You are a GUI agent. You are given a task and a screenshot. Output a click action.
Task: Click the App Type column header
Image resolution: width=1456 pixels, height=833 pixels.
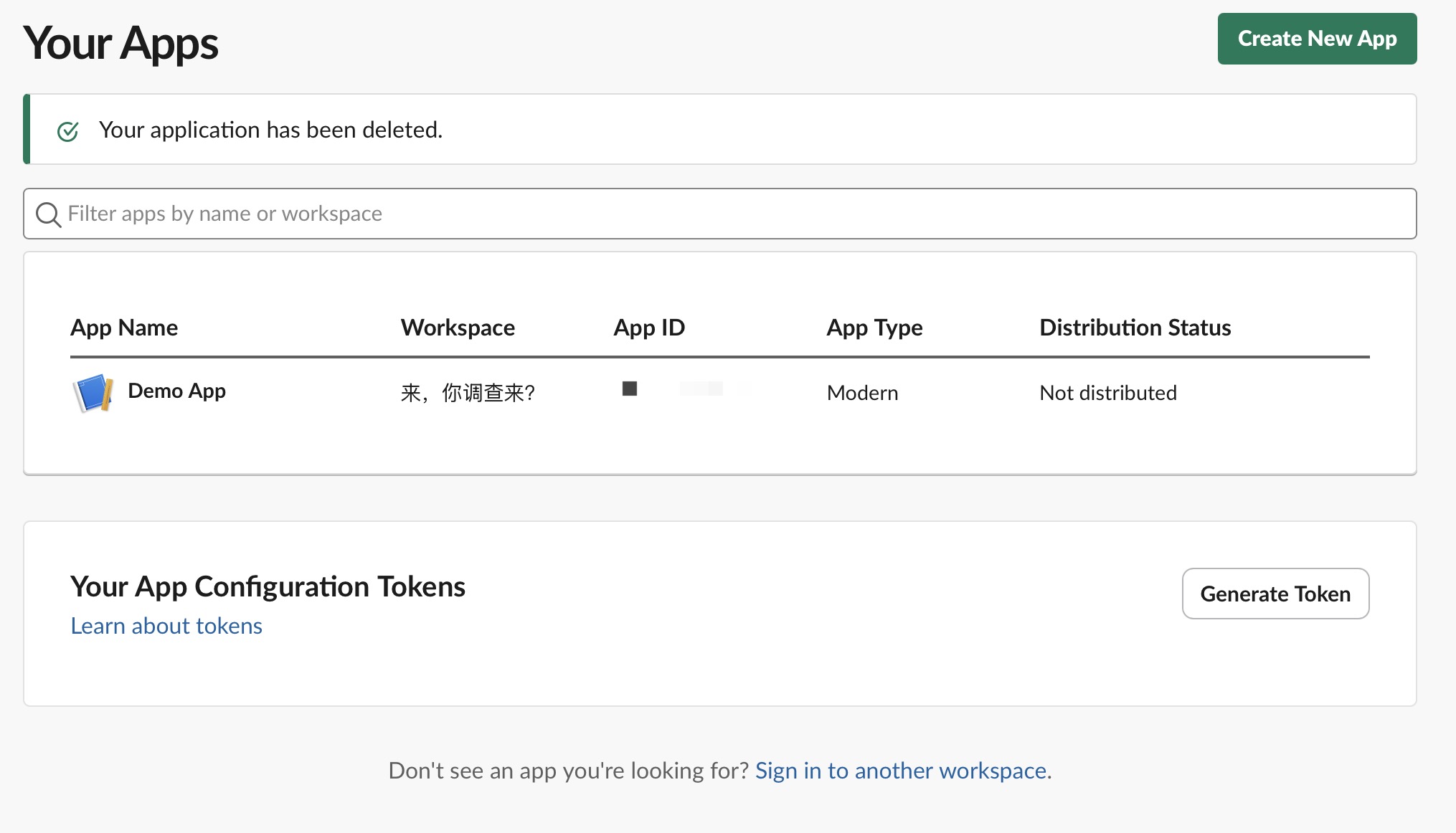click(x=874, y=328)
